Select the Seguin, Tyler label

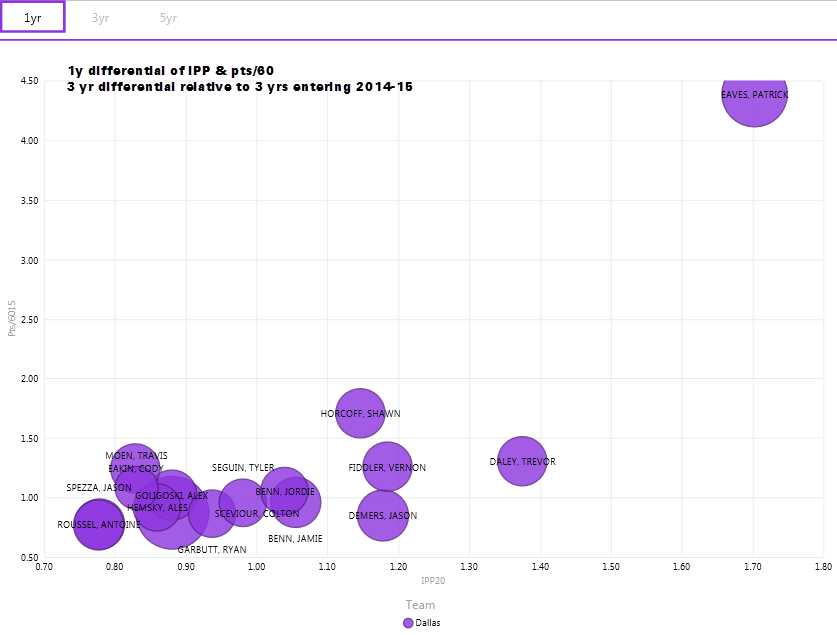[242, 468]
